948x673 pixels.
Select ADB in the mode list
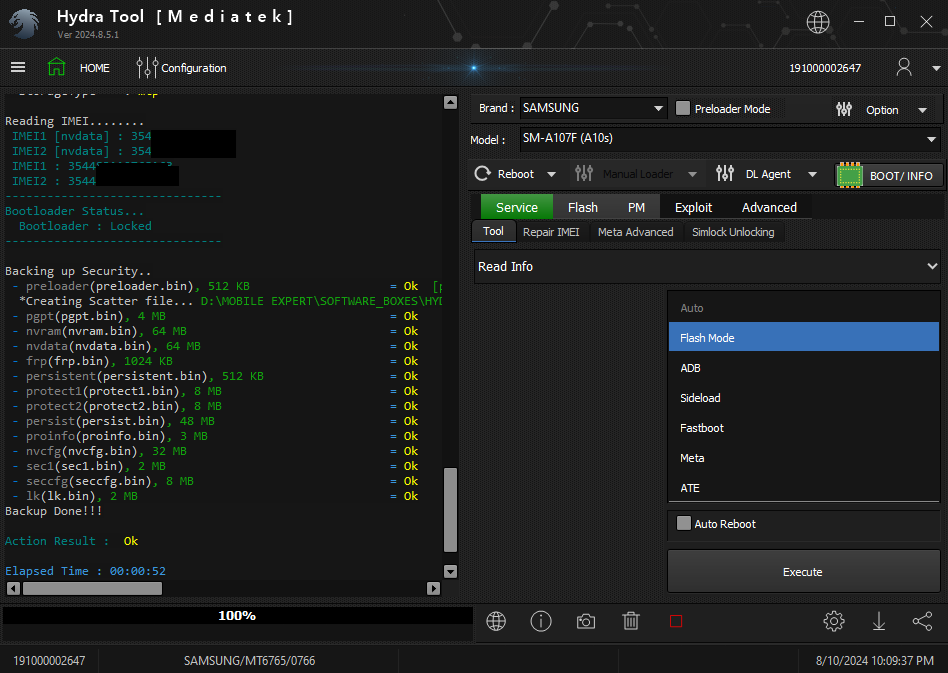tap(804, 368)
